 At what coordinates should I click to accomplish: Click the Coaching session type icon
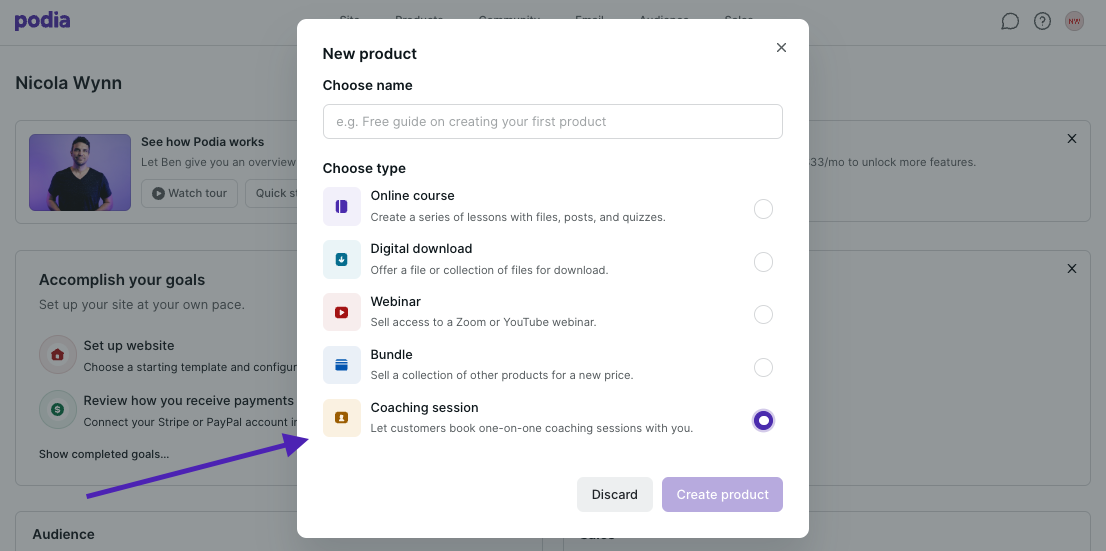[x=341, y=418]
